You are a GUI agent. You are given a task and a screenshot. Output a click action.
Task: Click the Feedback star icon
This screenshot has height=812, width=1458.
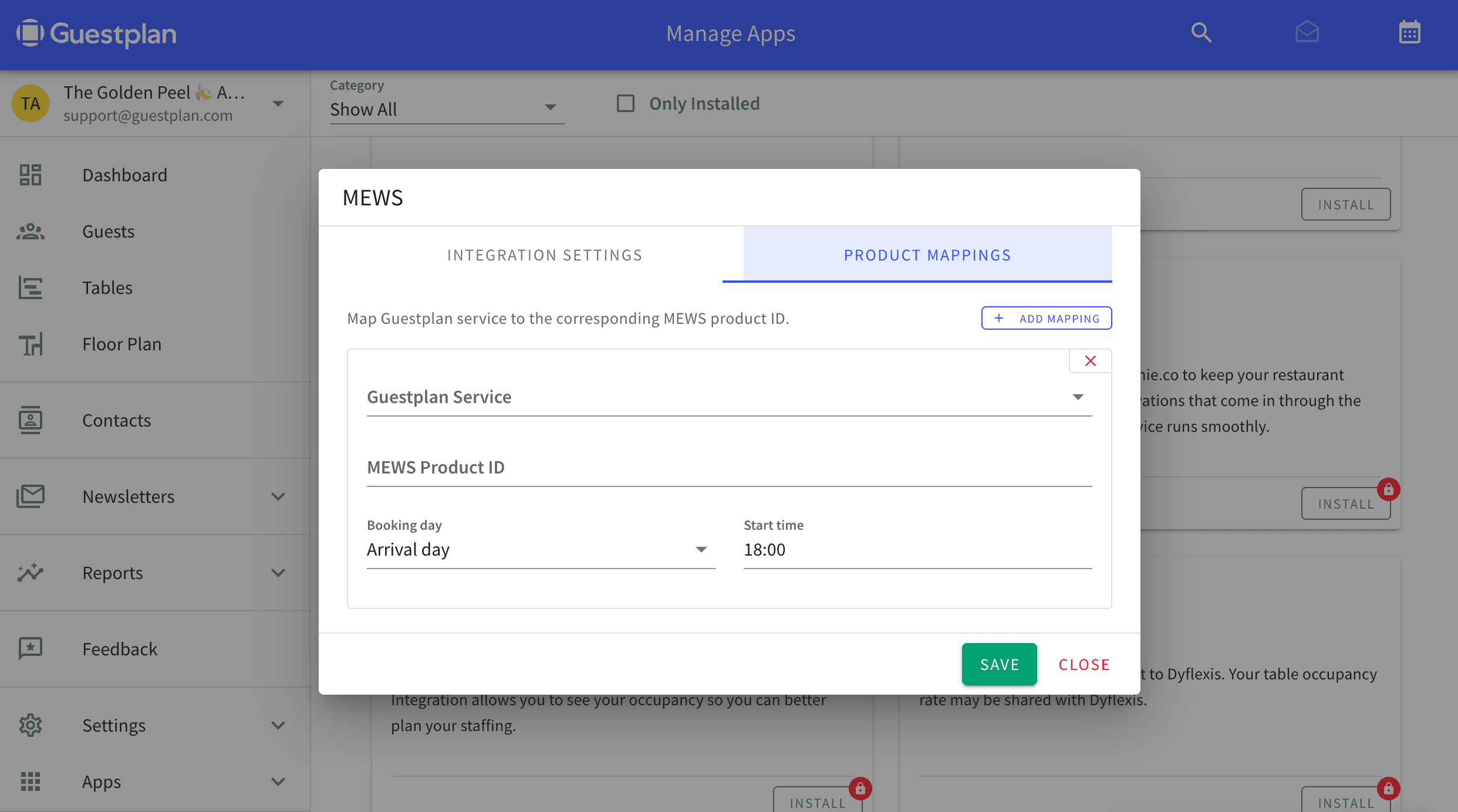point(31,649)
